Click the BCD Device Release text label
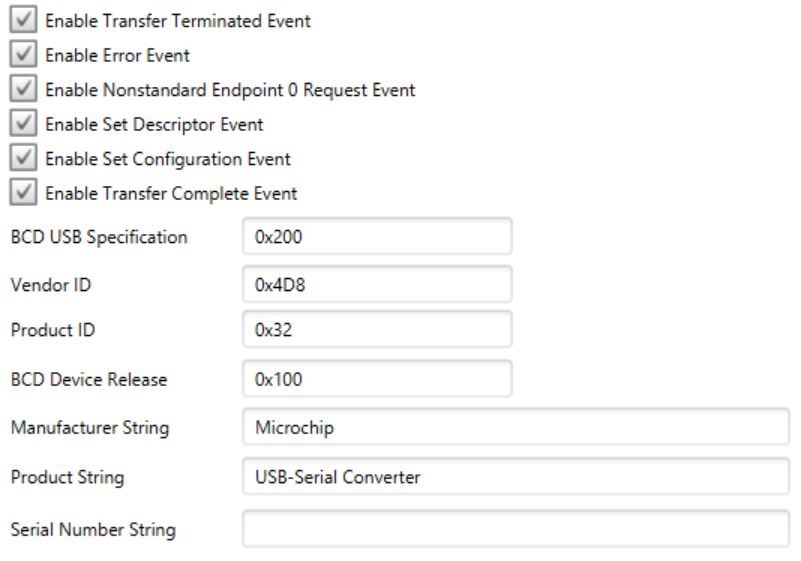The image size is (801, 561). point(88,379)
